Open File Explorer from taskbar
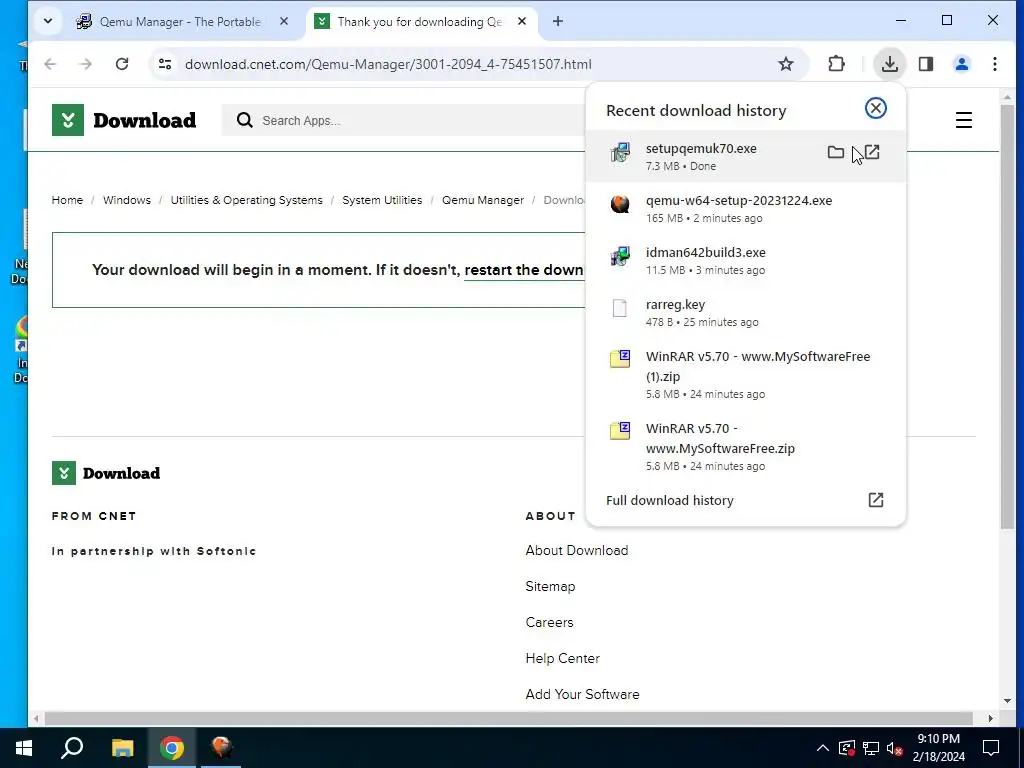The height and width of the screenshot is (768, 1024). pyautogui.click(x=122, y=748)
